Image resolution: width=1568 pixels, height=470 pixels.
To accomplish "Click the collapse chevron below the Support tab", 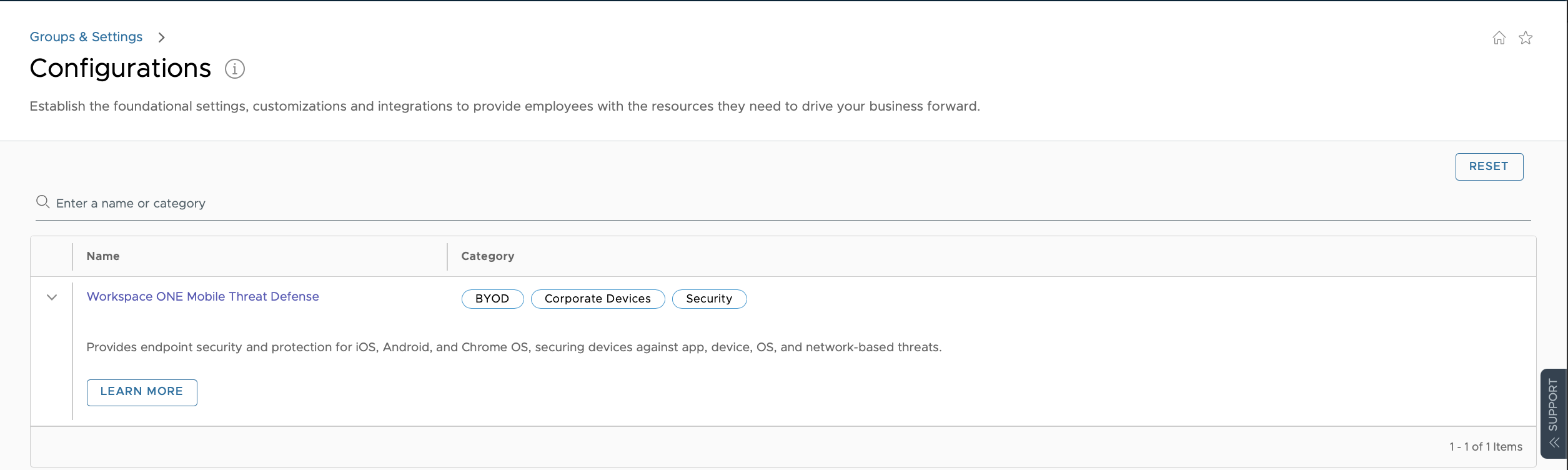I will pos(1554,441).
